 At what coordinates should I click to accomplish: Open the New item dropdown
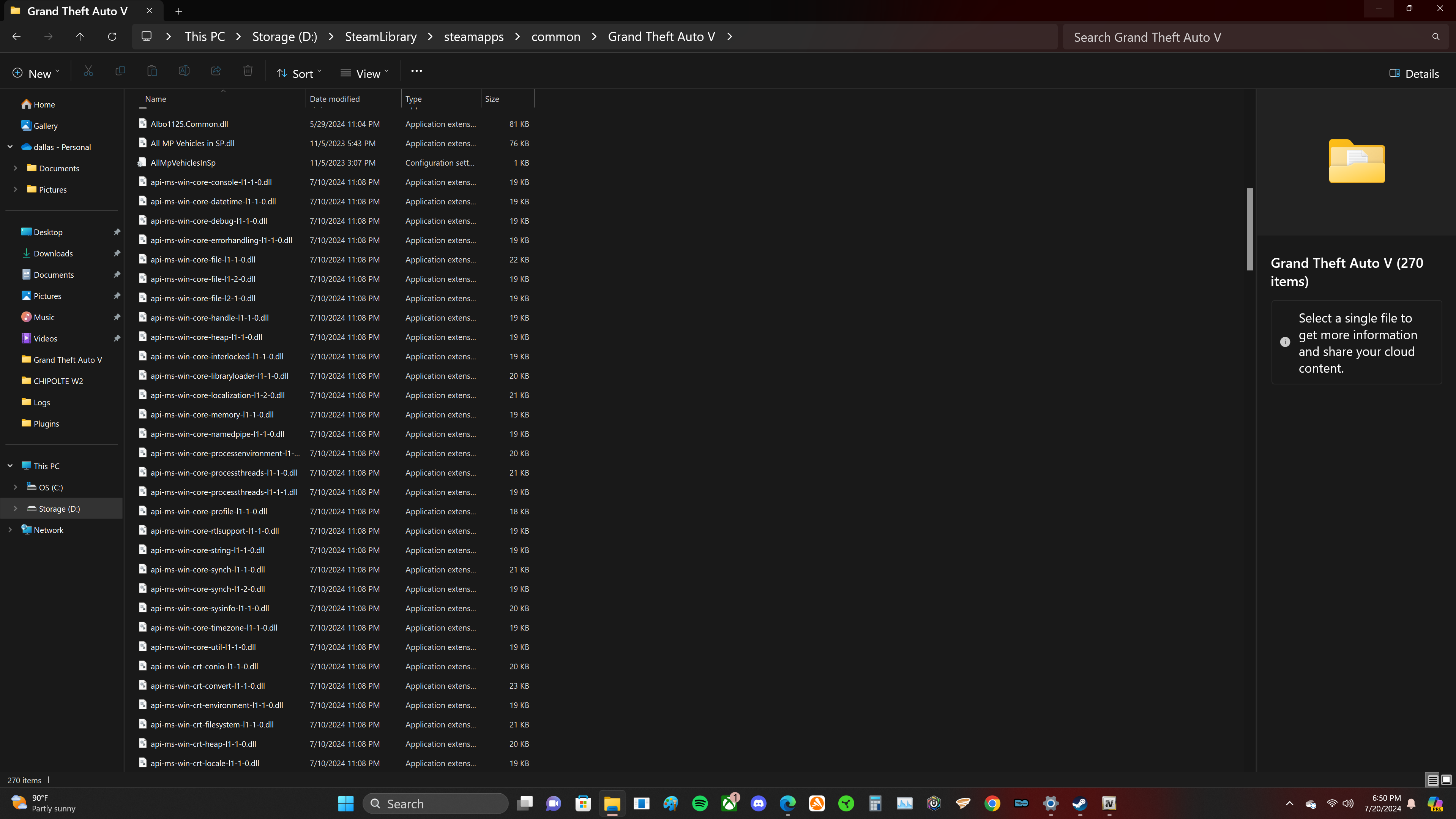tap(36, 74)
